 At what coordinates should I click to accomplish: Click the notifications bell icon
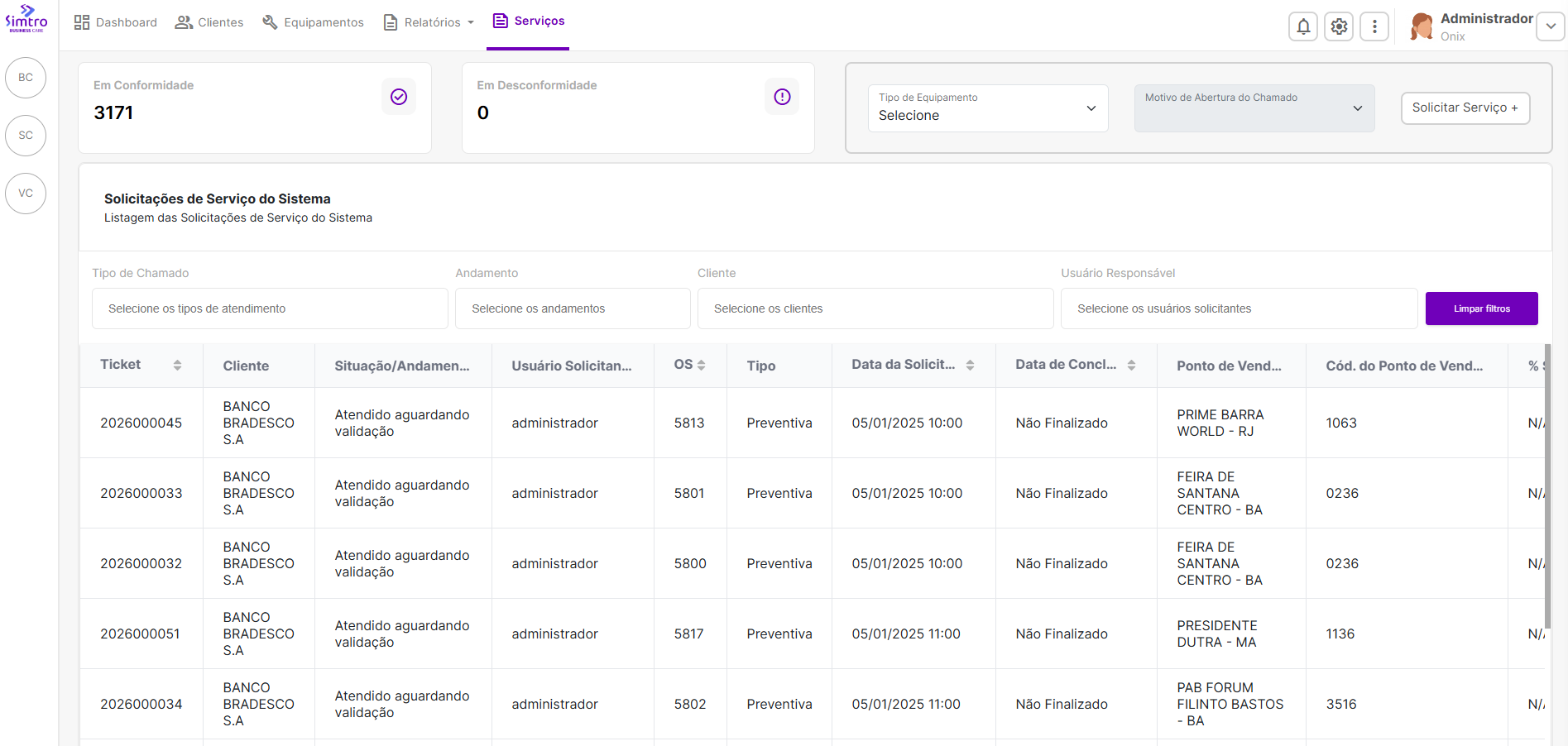pos(1303,26)
